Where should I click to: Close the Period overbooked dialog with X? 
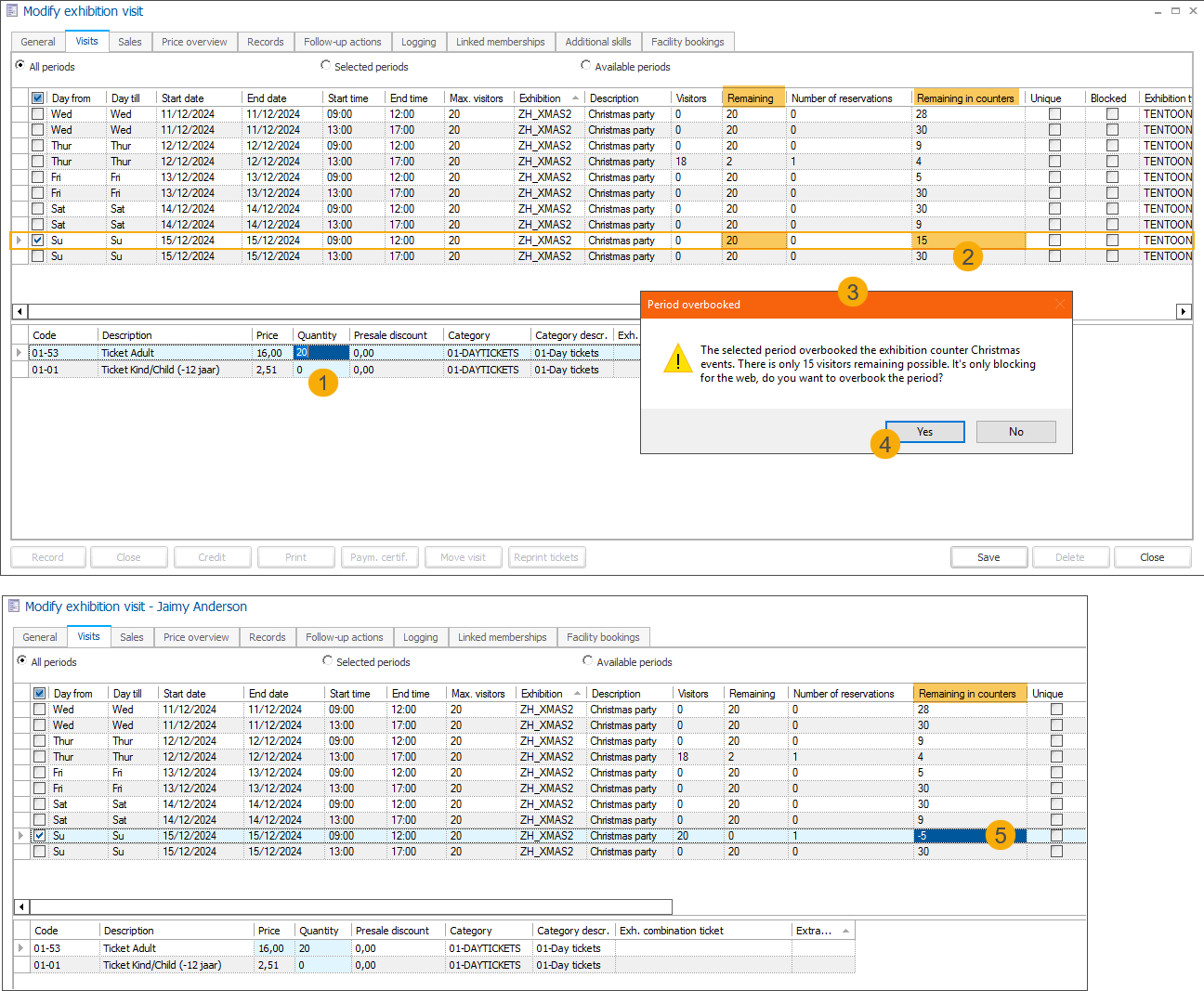tap(1060, 304)
